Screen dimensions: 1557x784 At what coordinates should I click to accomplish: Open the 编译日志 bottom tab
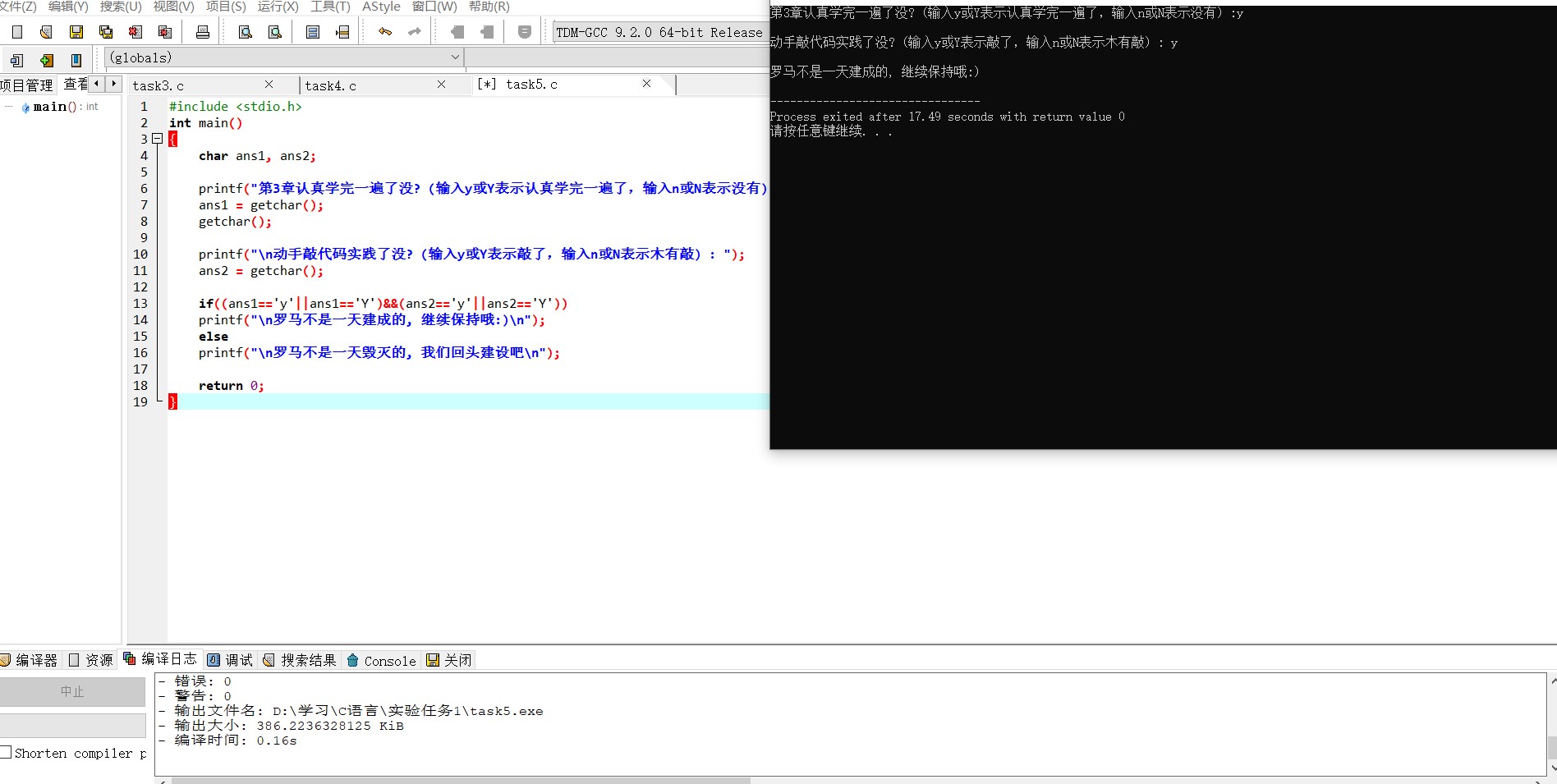tap(160, 659)
